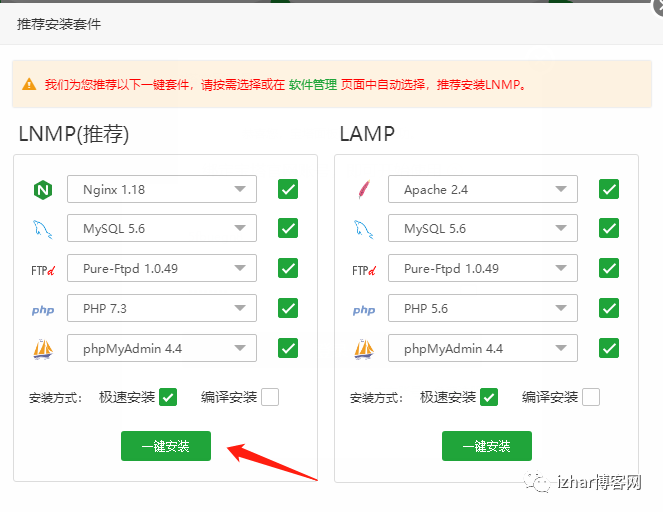Screen dimensions: 663x512
Task: Enable 编译安装 checkbox in LNMP
Action: (270, 397)
